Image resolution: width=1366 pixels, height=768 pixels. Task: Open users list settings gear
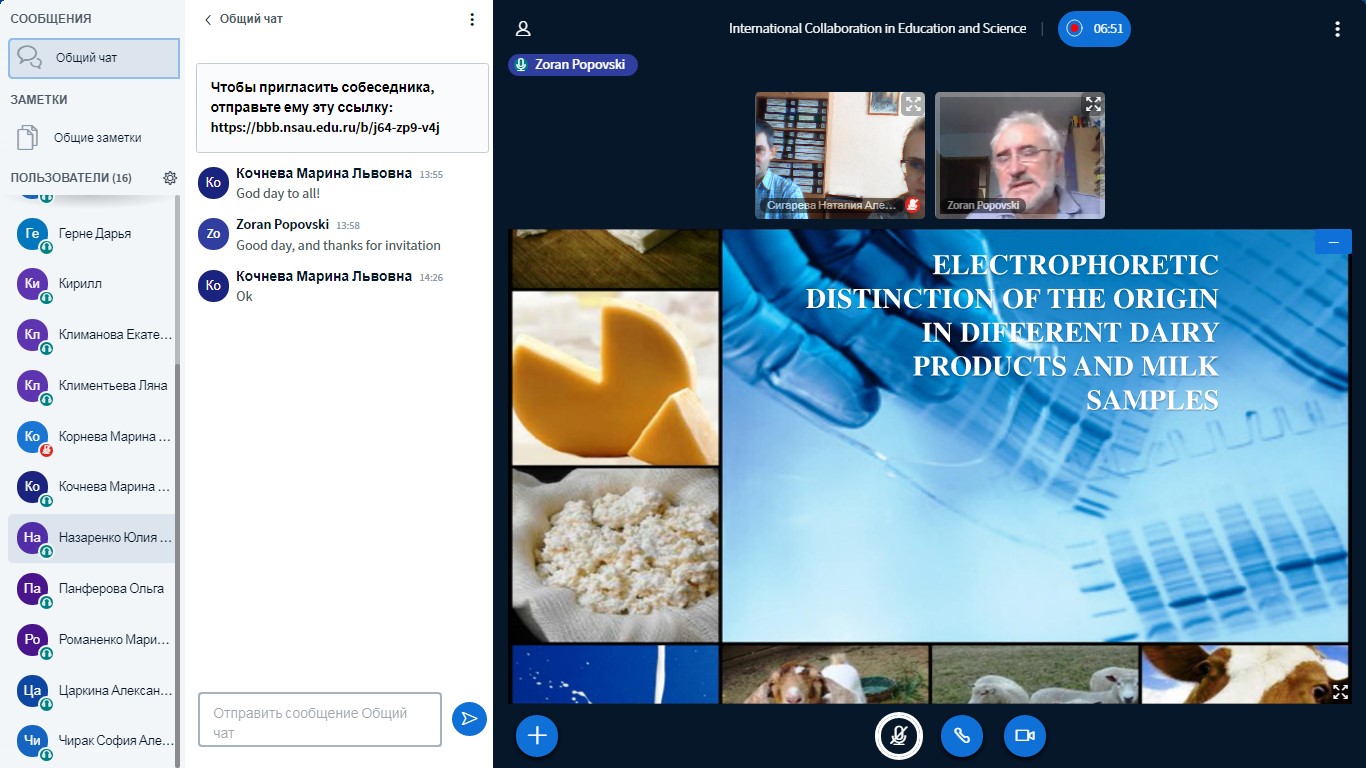point(170,178)
